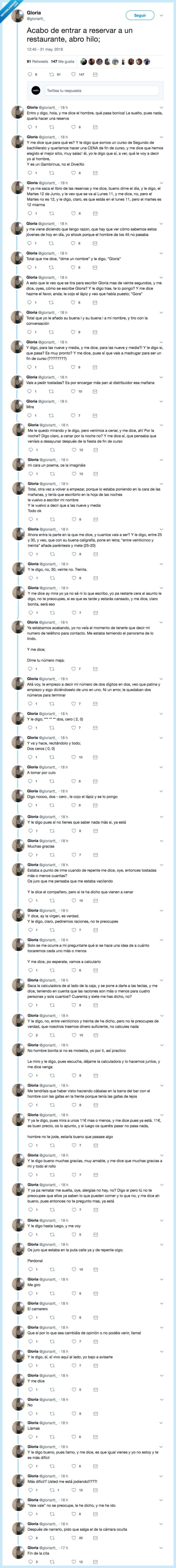Click the @gloriartt_ handle under Gloria's name
This screenshot has width=176, height=1568.
pos(36,19)
